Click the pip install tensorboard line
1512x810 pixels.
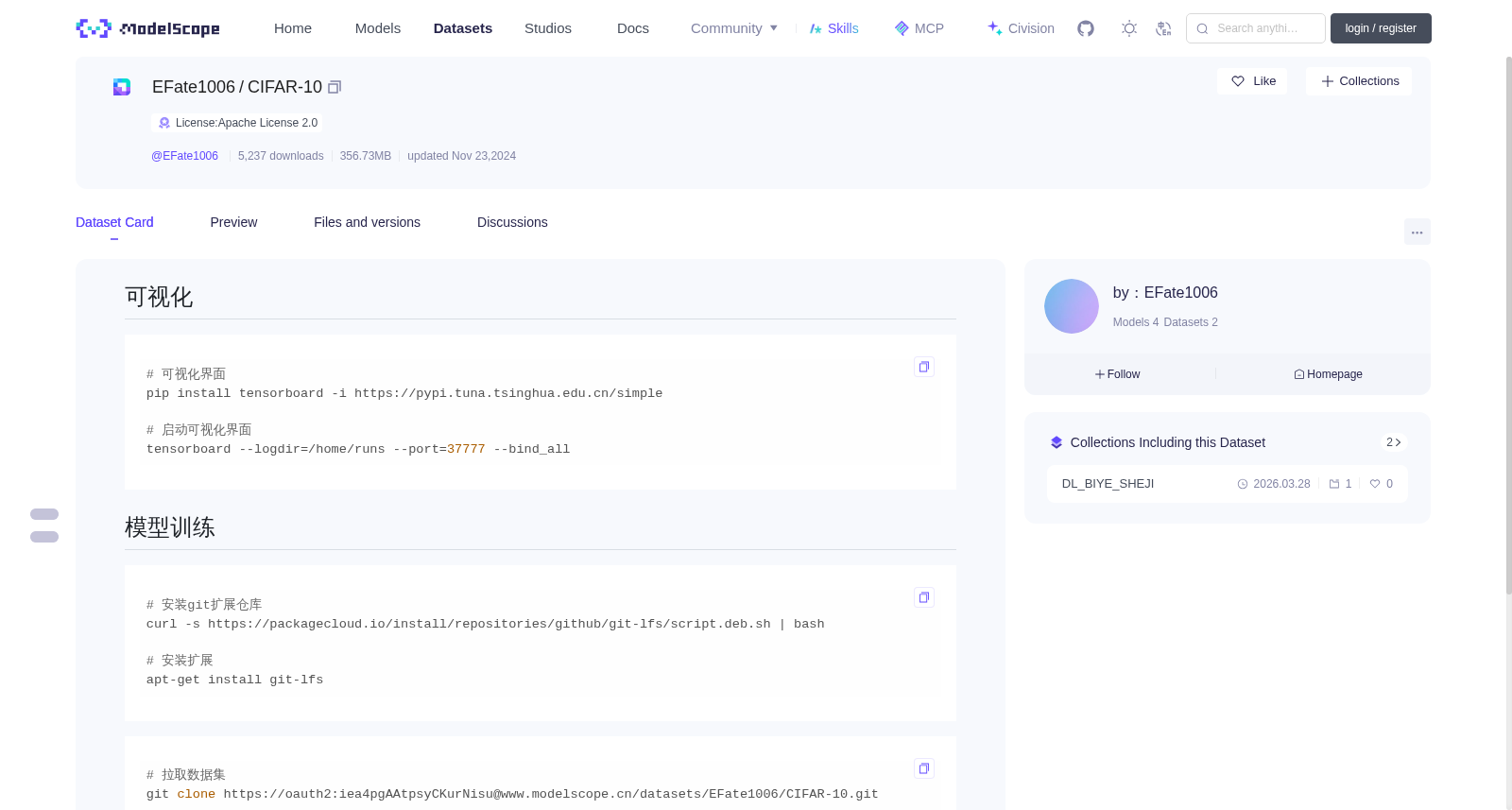tap(404, 393)
